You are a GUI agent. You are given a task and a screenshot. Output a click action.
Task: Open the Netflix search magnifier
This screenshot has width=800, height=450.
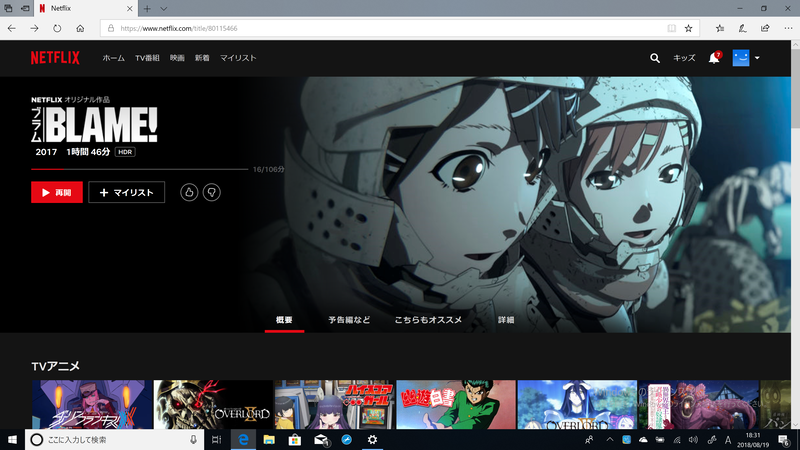pos(655,58)
